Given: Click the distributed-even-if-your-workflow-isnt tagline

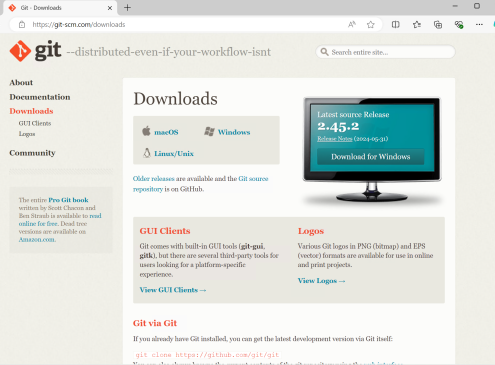Looking at the screenshot, I should point(168,52).
